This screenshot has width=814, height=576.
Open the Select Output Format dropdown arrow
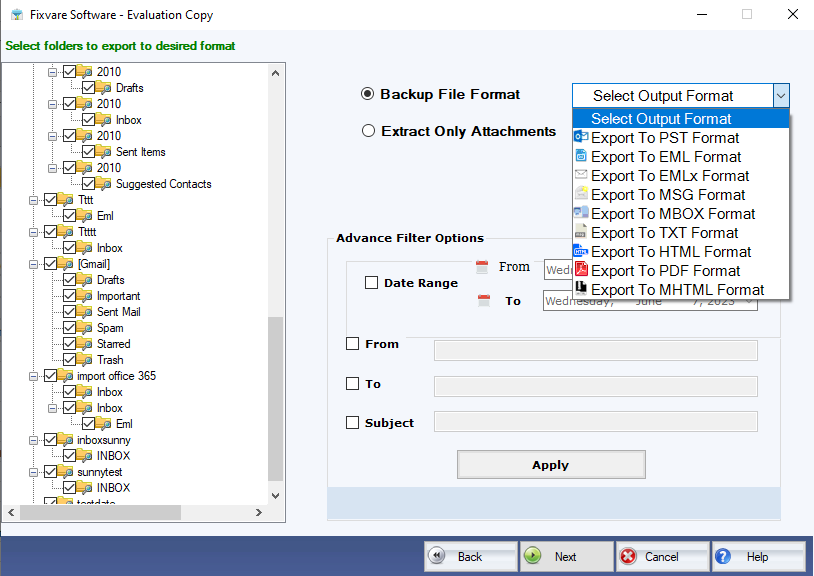coord(783,95)
